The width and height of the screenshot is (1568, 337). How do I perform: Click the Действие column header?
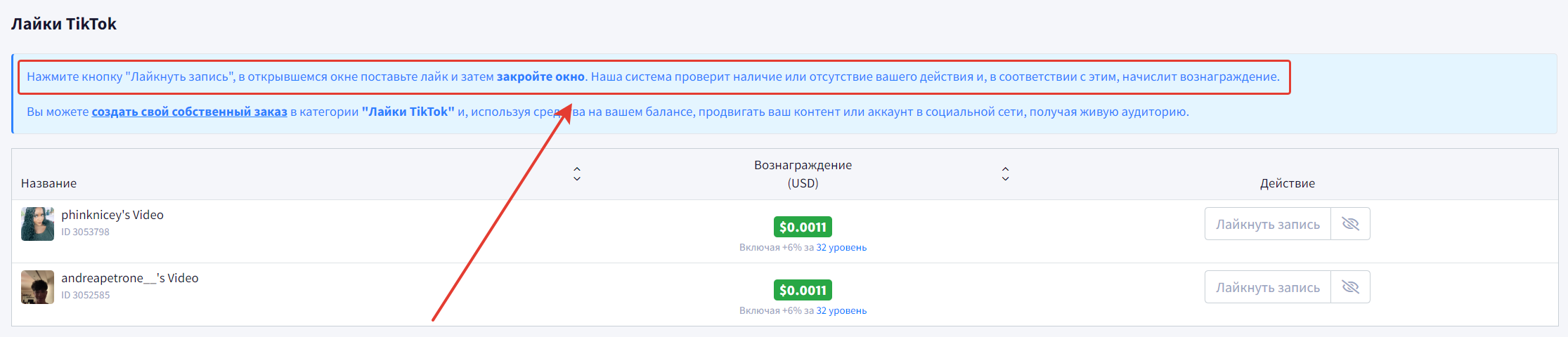1288,183
